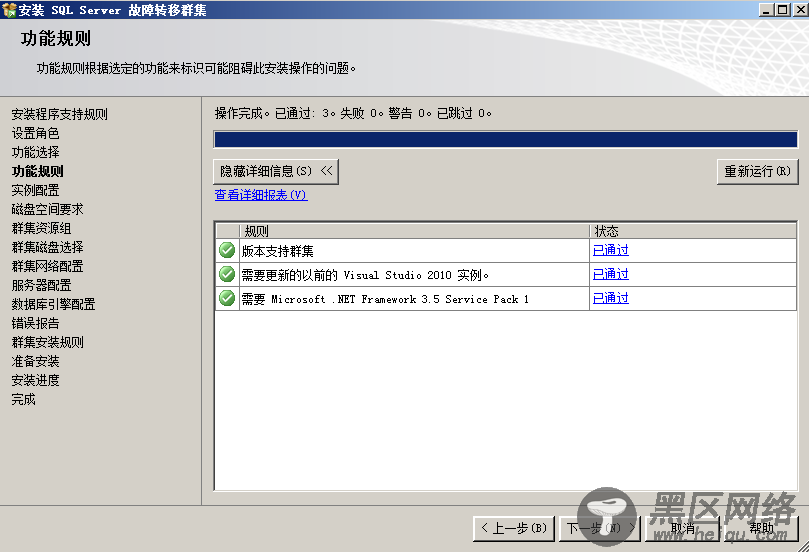Open 已通过 status for Visual Studio 2010 rule

tap(611, 274)
